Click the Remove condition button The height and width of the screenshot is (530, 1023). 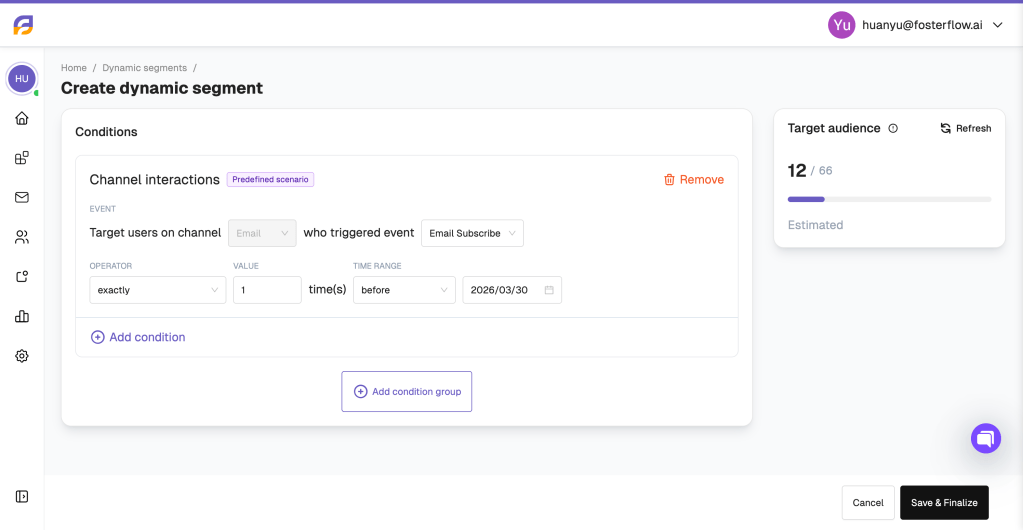[694, 179]
